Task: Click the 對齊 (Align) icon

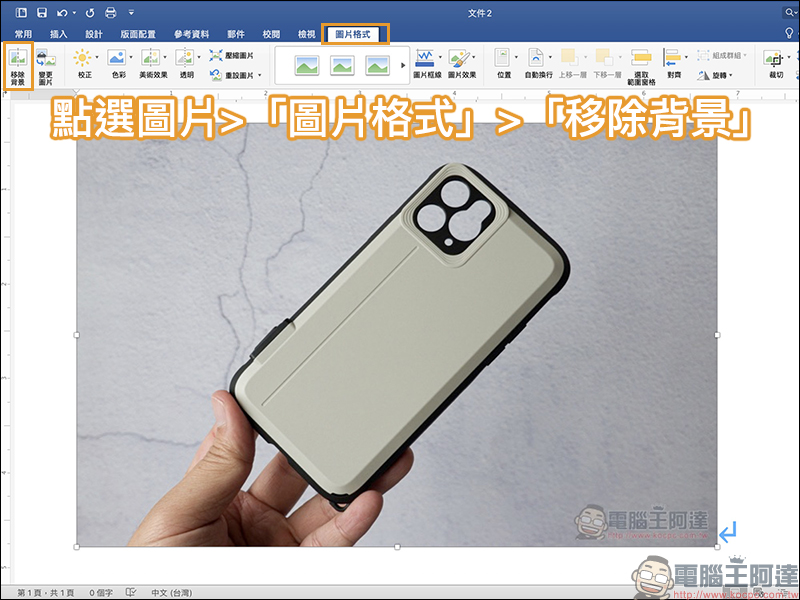Action: pos(672,58)
